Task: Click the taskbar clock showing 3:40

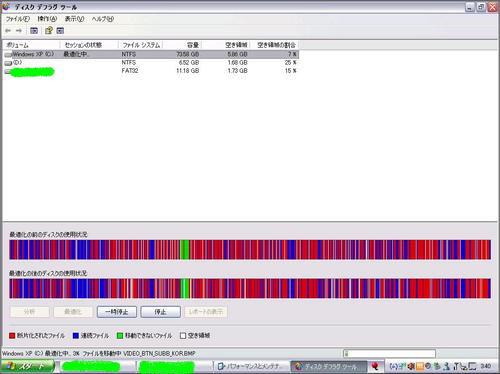Action: [485, 366]
